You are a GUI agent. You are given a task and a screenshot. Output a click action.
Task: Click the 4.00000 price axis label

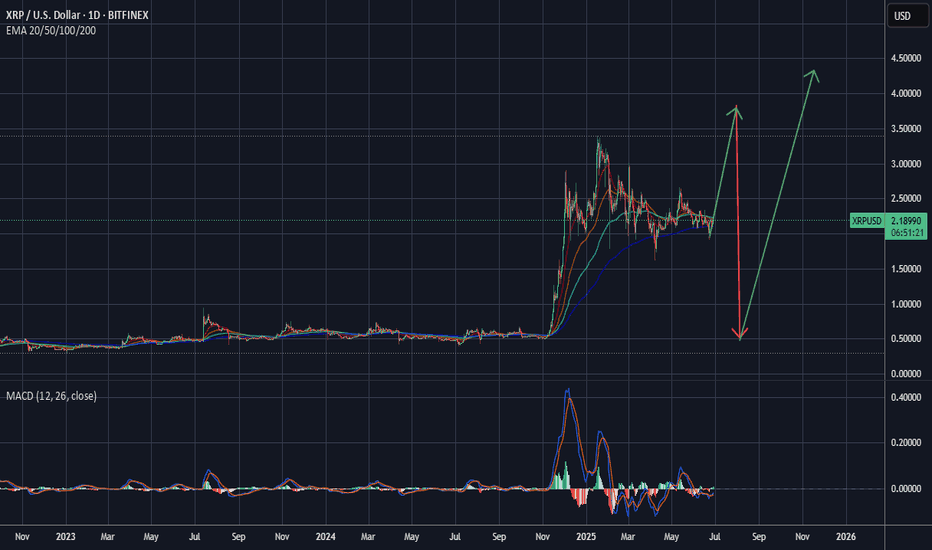click(x=906, y=93)
